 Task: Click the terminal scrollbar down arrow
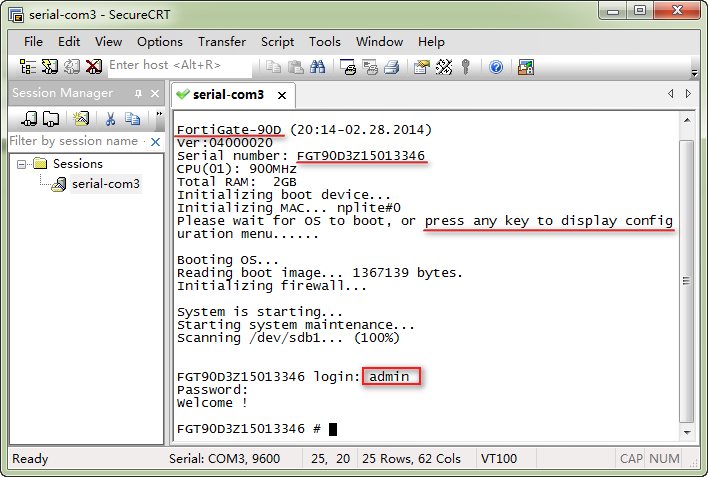pos(687,432)
